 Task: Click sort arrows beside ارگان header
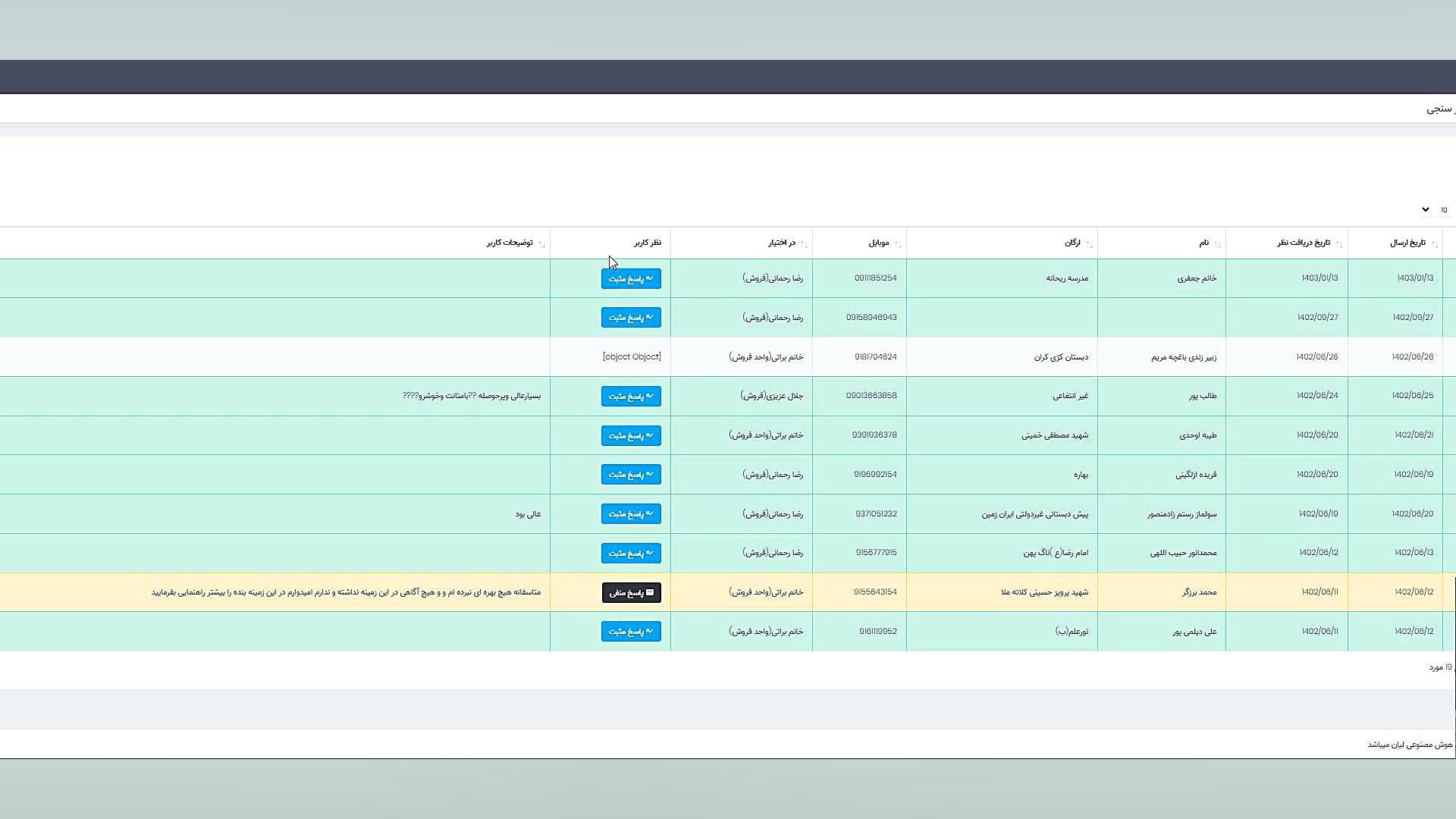(1089, 243)
